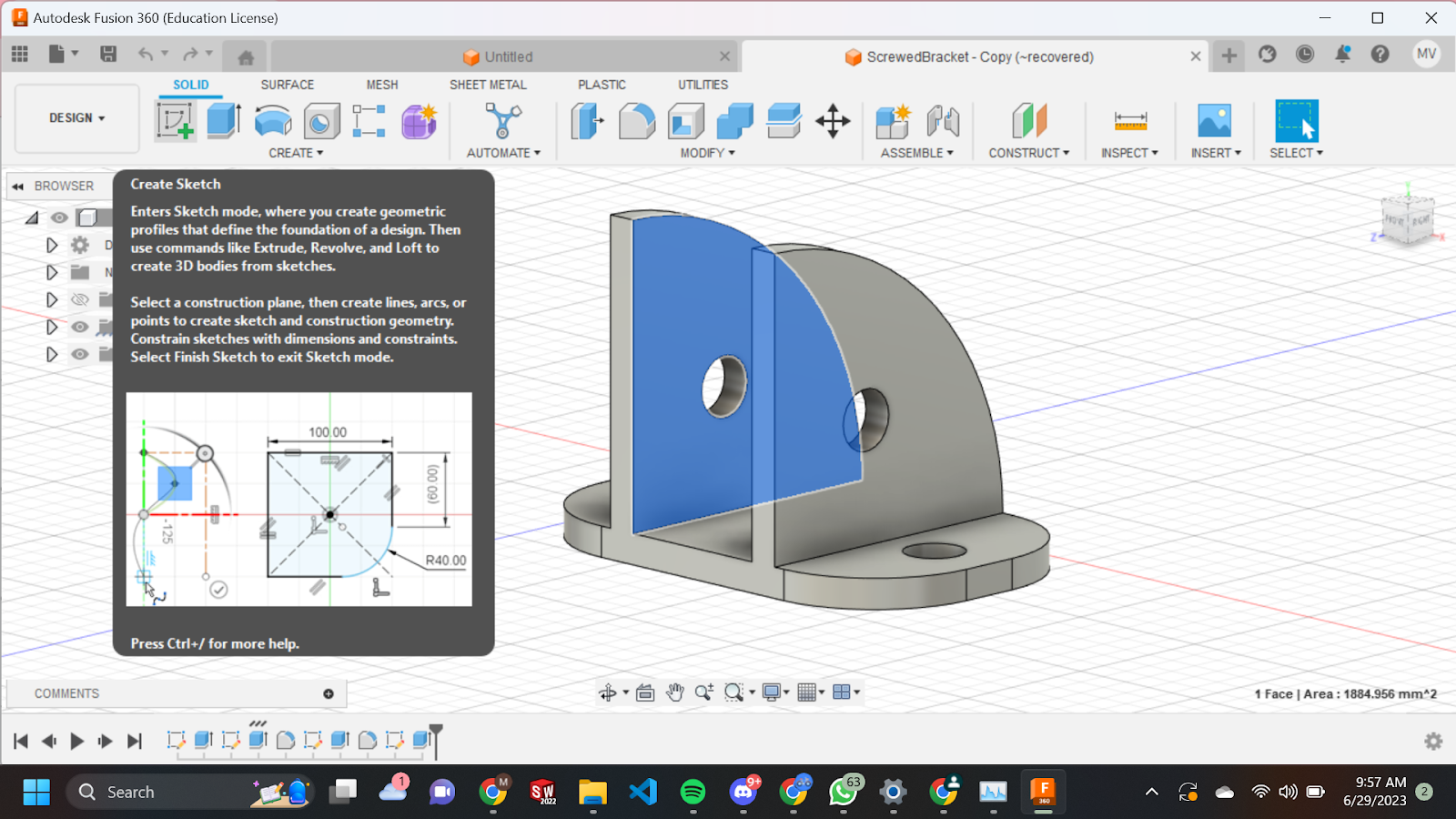Open Grid and Snaps dropdown

coord(811,693)
